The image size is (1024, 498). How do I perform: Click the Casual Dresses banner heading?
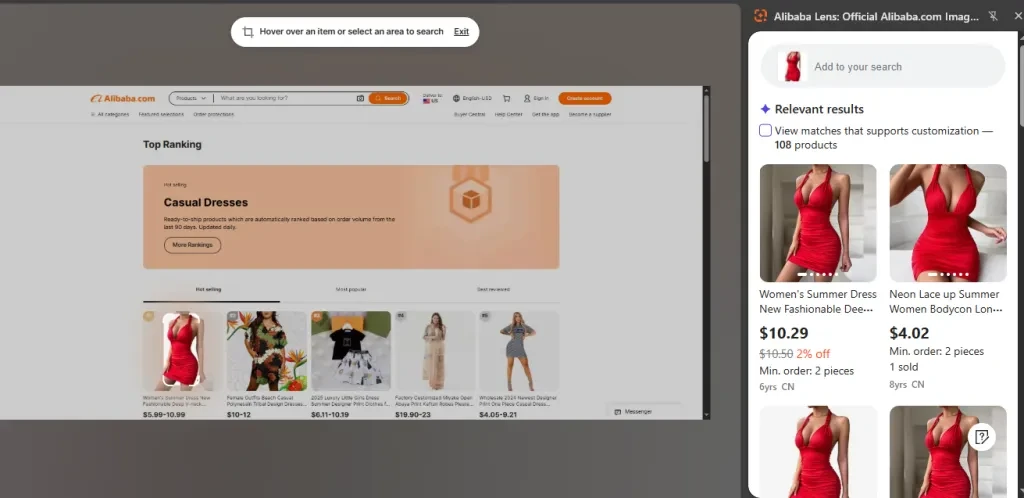click(206, 202)
